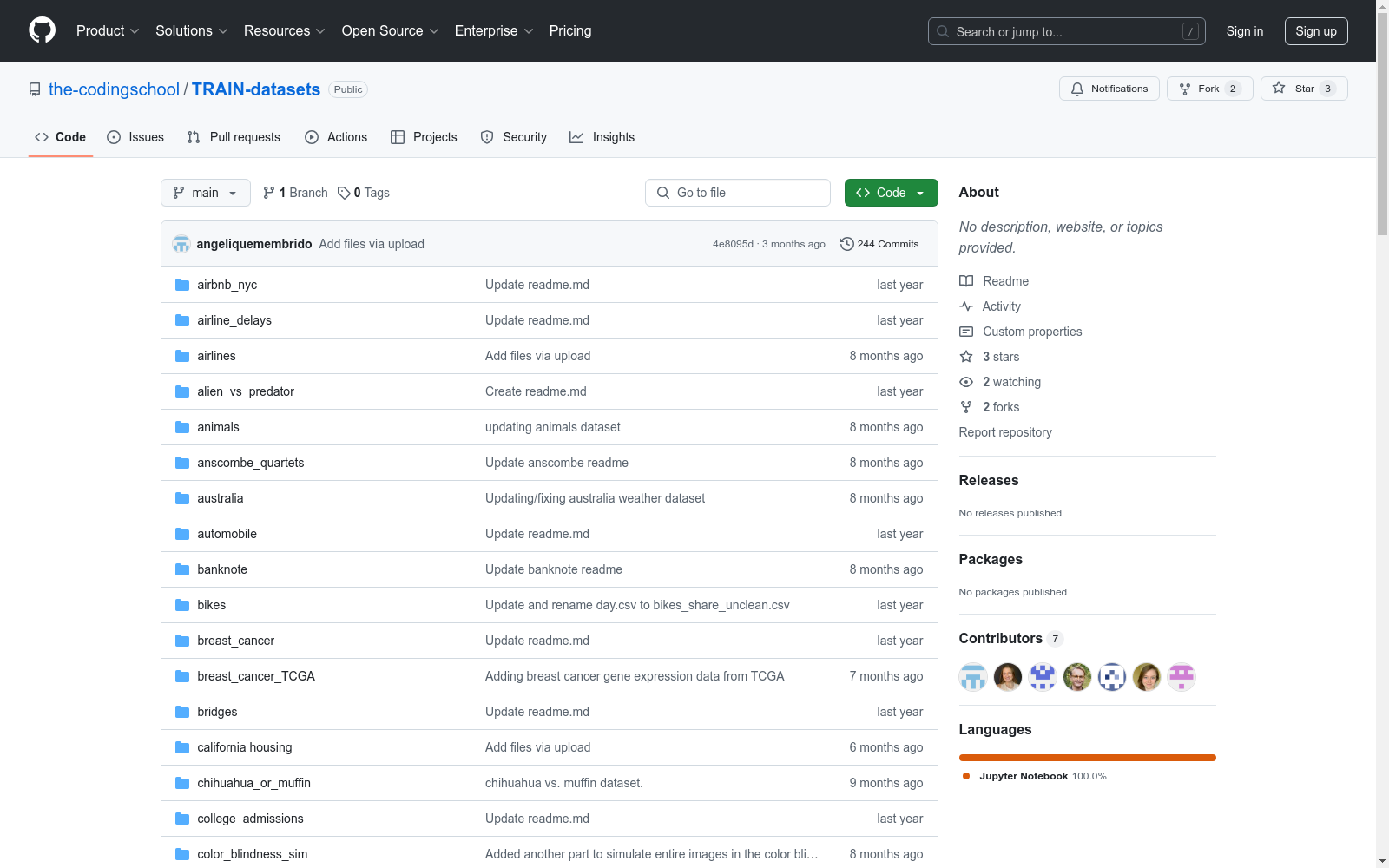Click the australia folder icon
1389x868 pixels.
[182, 498]
